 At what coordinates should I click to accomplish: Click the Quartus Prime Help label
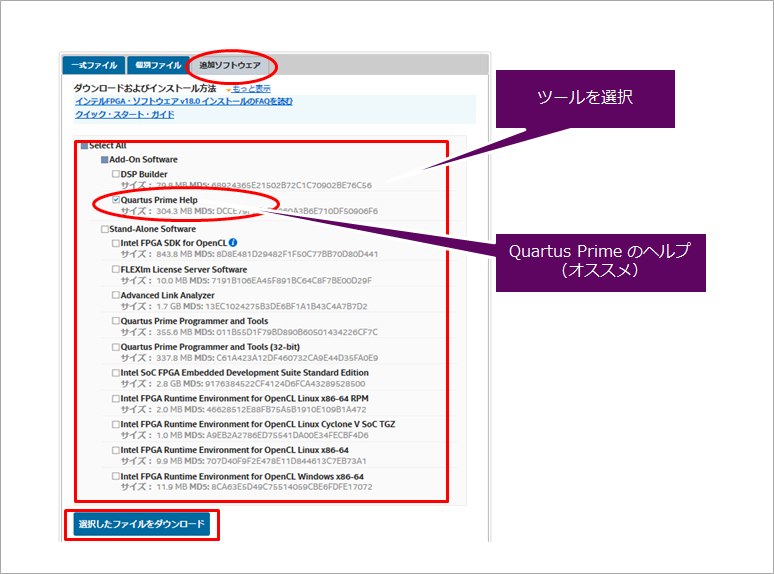point(159,200)
